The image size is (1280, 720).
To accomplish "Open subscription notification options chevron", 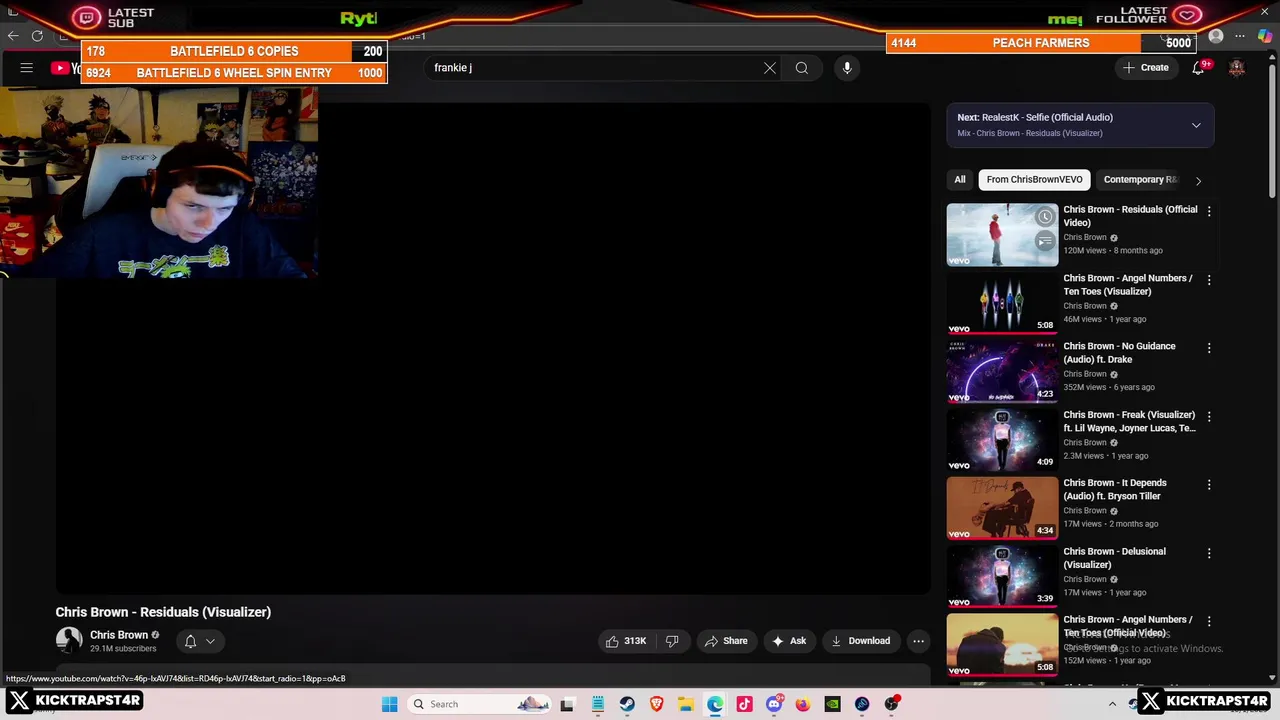I will click(210, 641).
